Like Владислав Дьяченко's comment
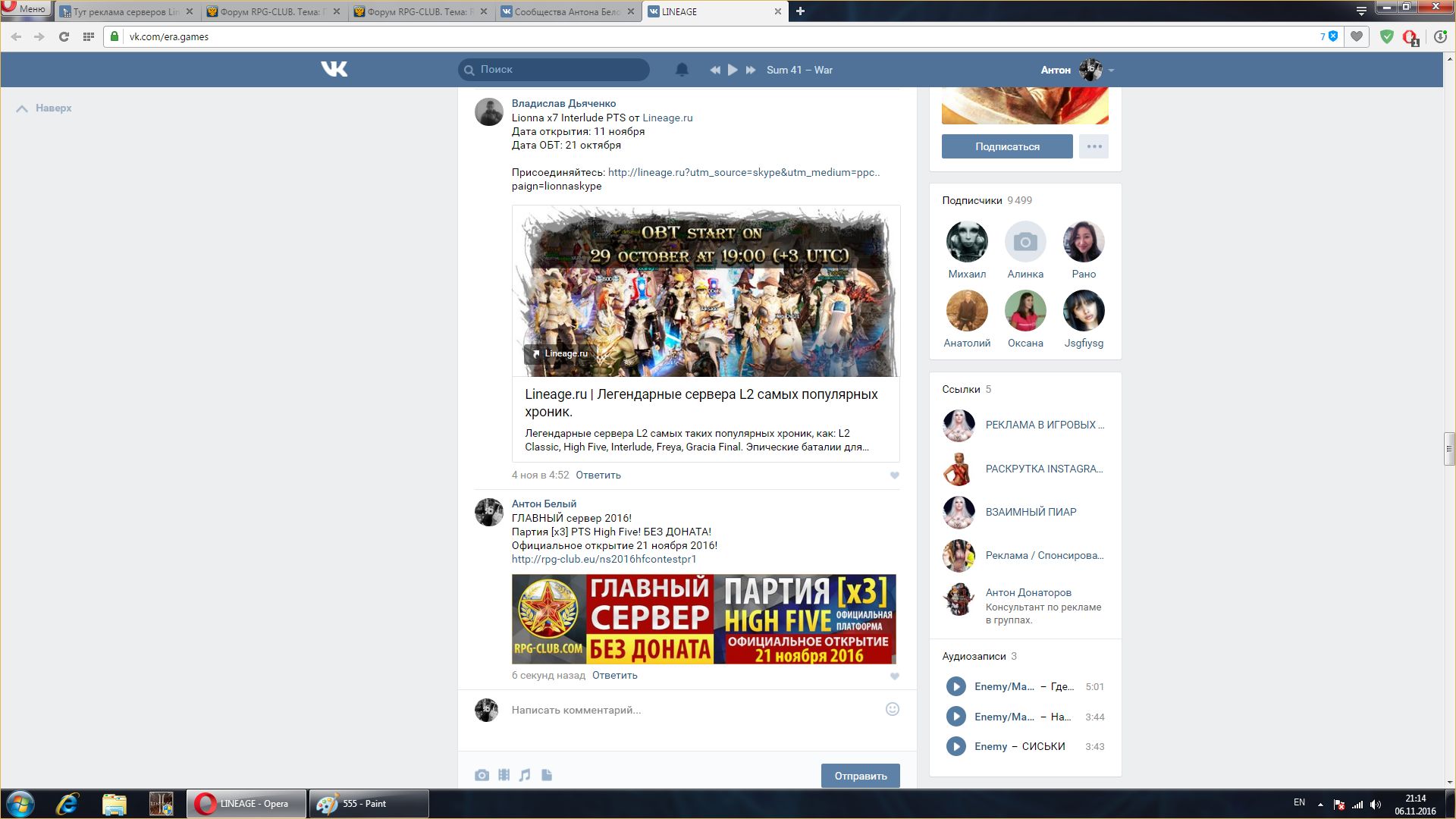This screenshot has width=1456, height=819. pos(894,475)
